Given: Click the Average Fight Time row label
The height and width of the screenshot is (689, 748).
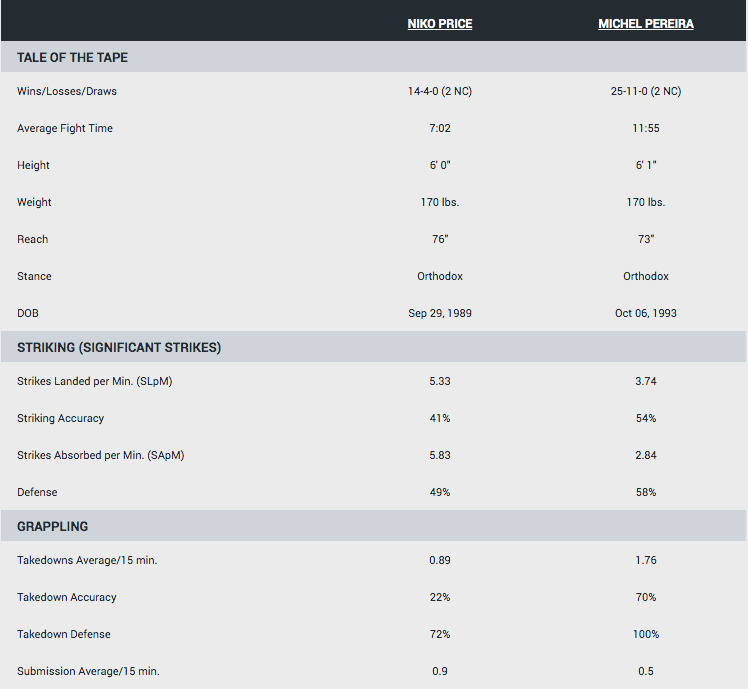Looking at the screenshot, I should click(x=65, y=128).
